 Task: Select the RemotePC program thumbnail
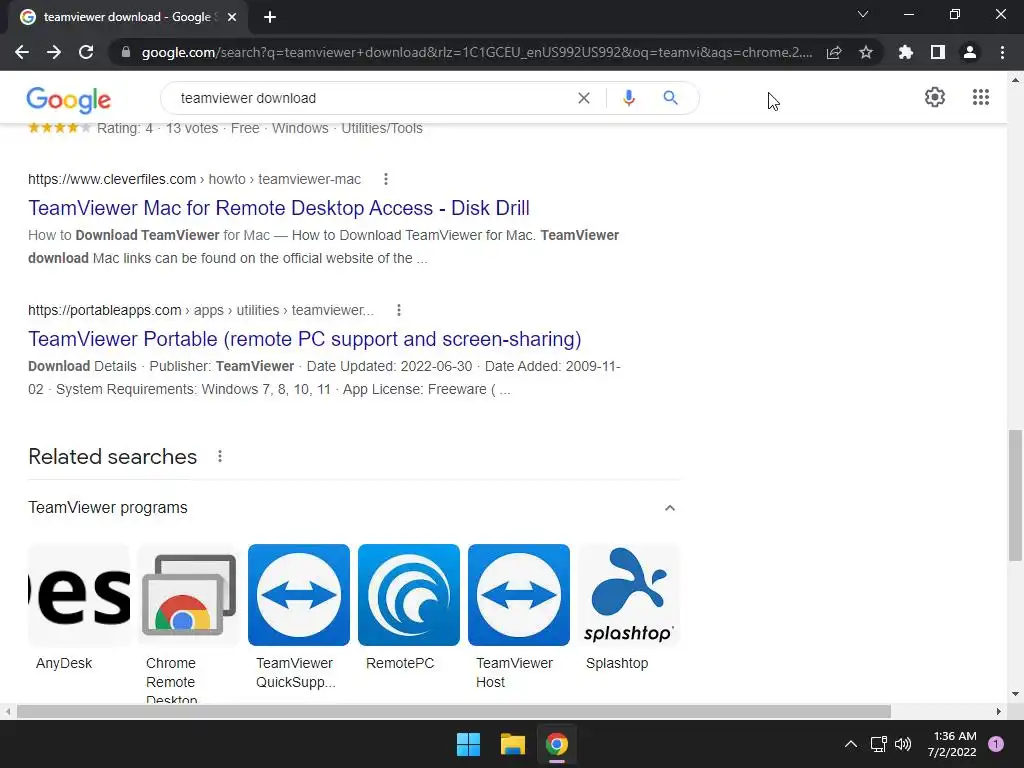(x=409, y=595)
